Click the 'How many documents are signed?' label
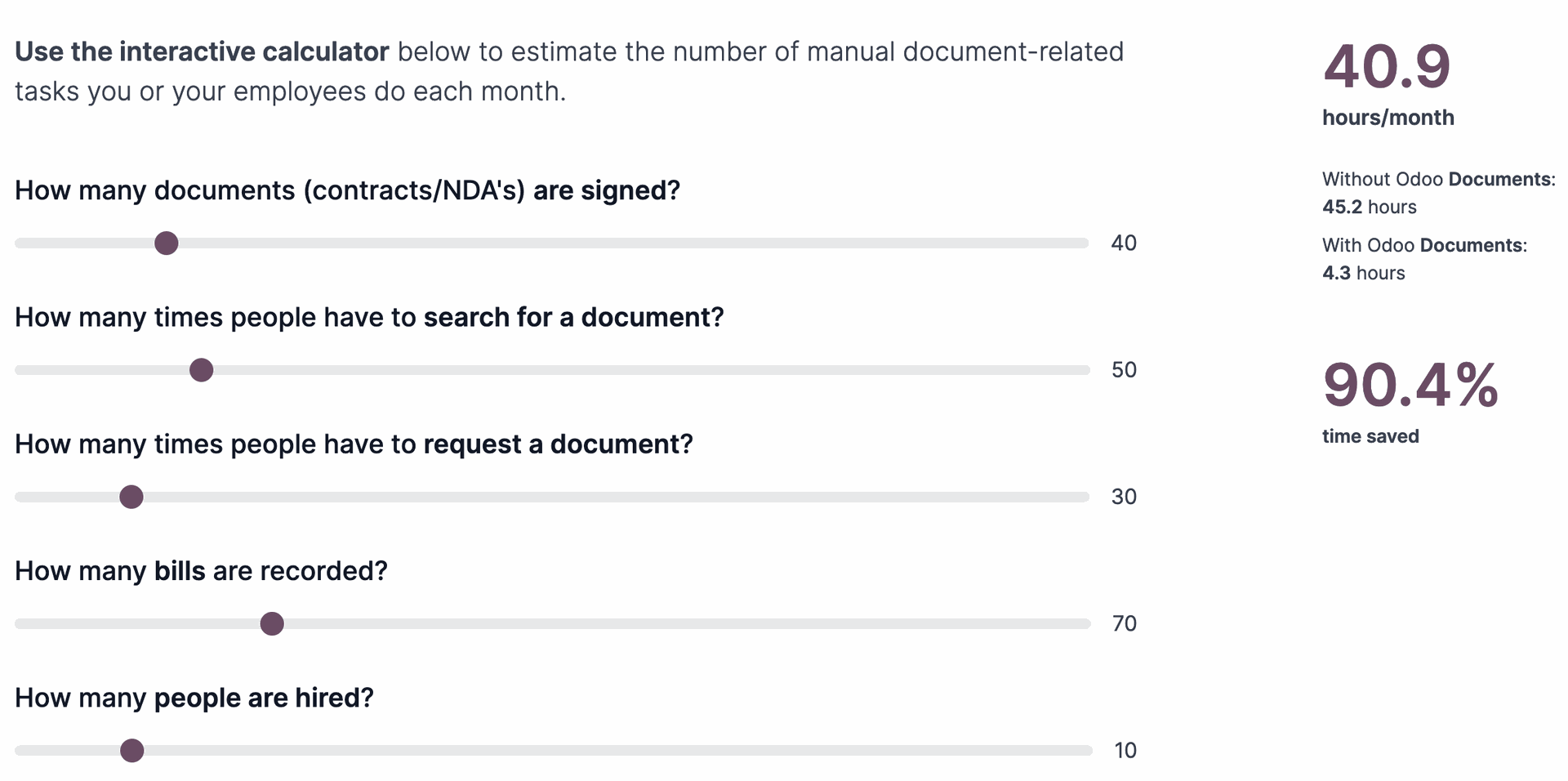This screenshot has height=781, width=1568. click(347, 190)
